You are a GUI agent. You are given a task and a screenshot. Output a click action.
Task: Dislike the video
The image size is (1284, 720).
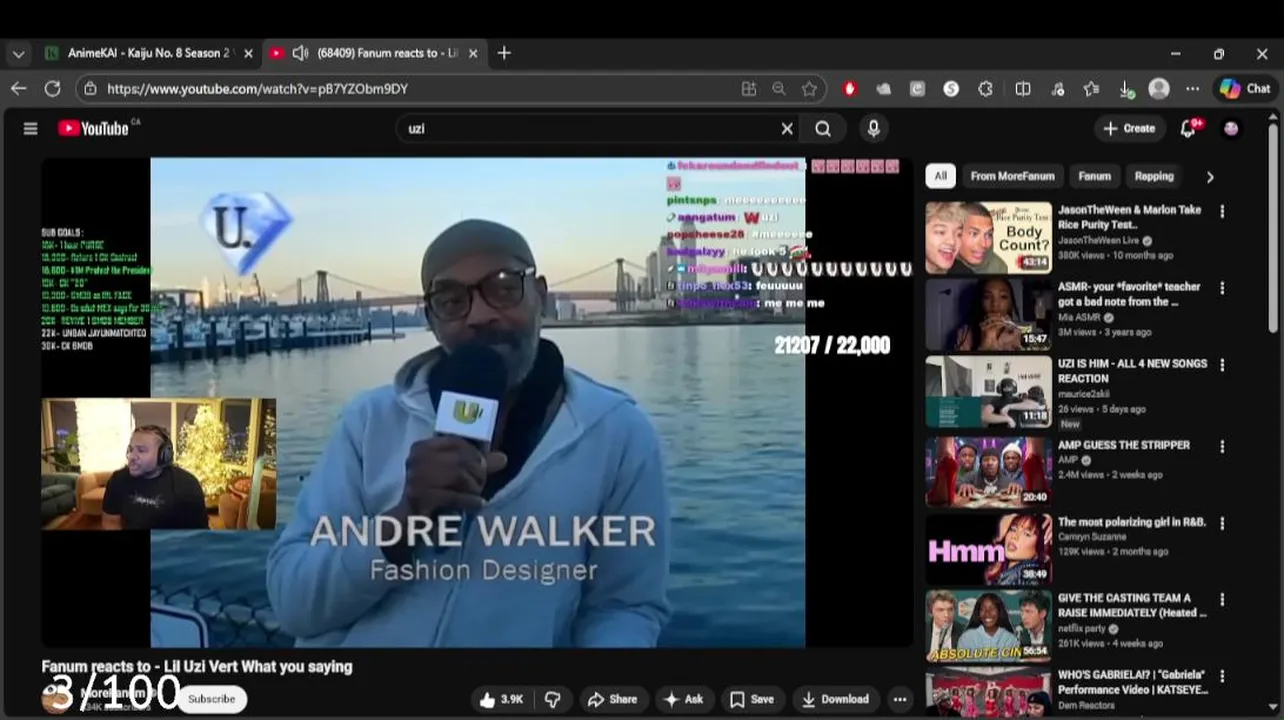(552, 699)
